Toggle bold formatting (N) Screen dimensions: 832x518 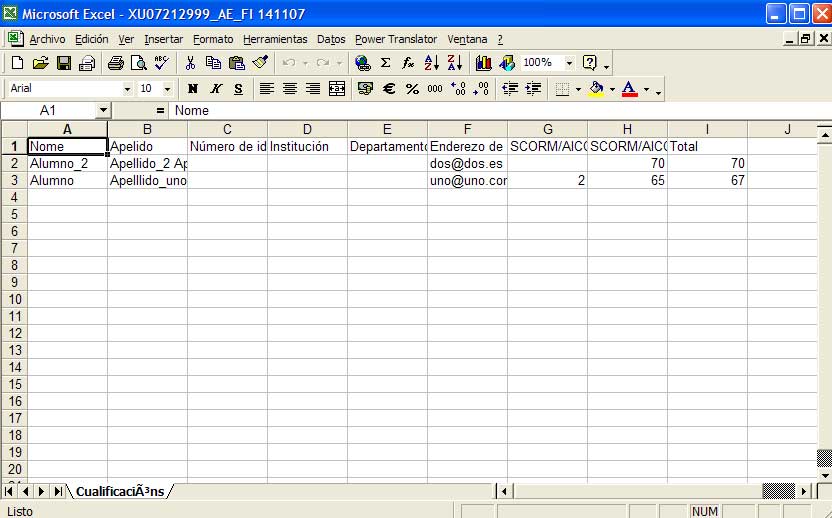pyautogui.click(x=193, y=89)
